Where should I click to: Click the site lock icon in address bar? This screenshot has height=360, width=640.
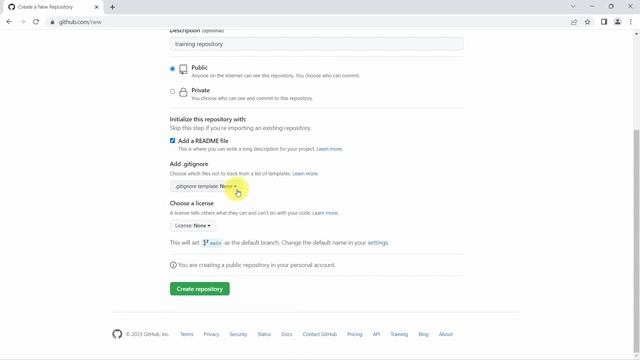pyautogui.click(x=52, y=22)
